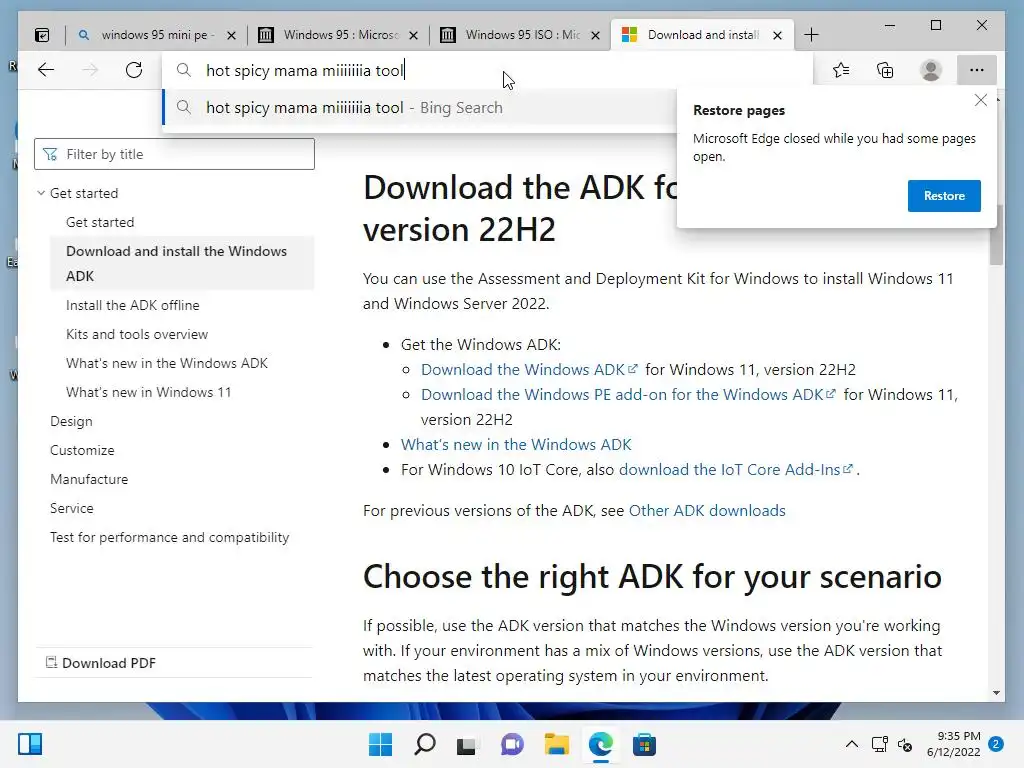The image size is (1024, 768).
Task: Click the page scrollbar down arrow
Action: pyautogui.click(x=996, y=692)
